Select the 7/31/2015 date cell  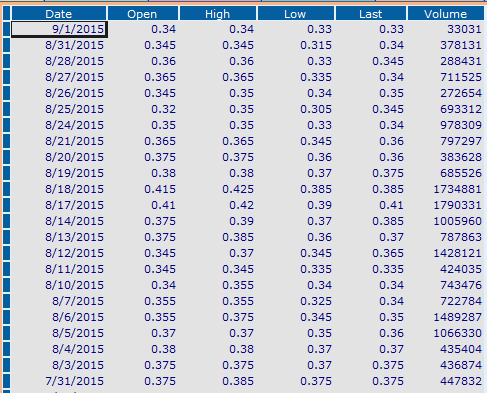pyautogui.click(x=59, y=381)
